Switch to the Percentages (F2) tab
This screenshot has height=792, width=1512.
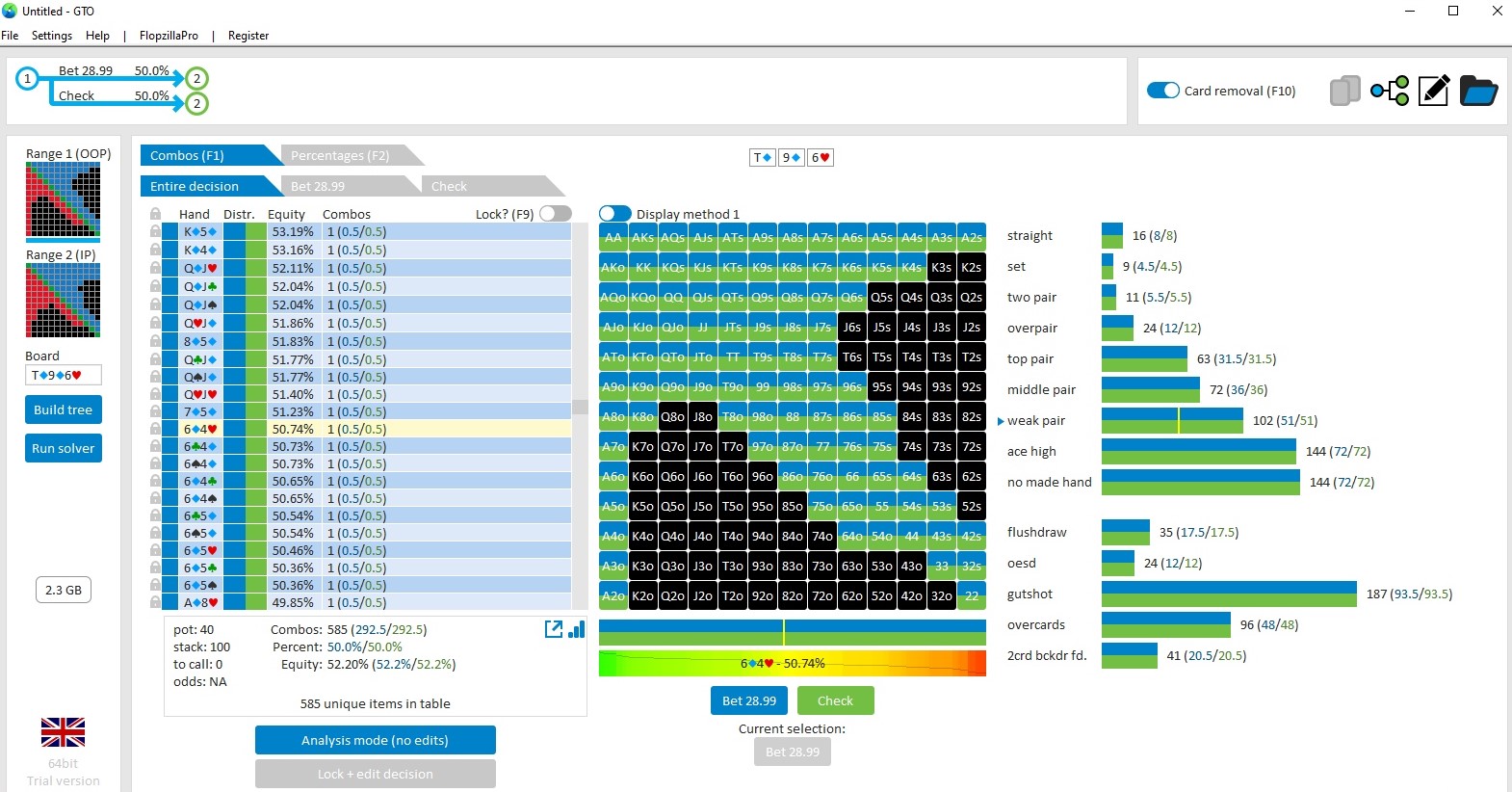click(341, 155)
